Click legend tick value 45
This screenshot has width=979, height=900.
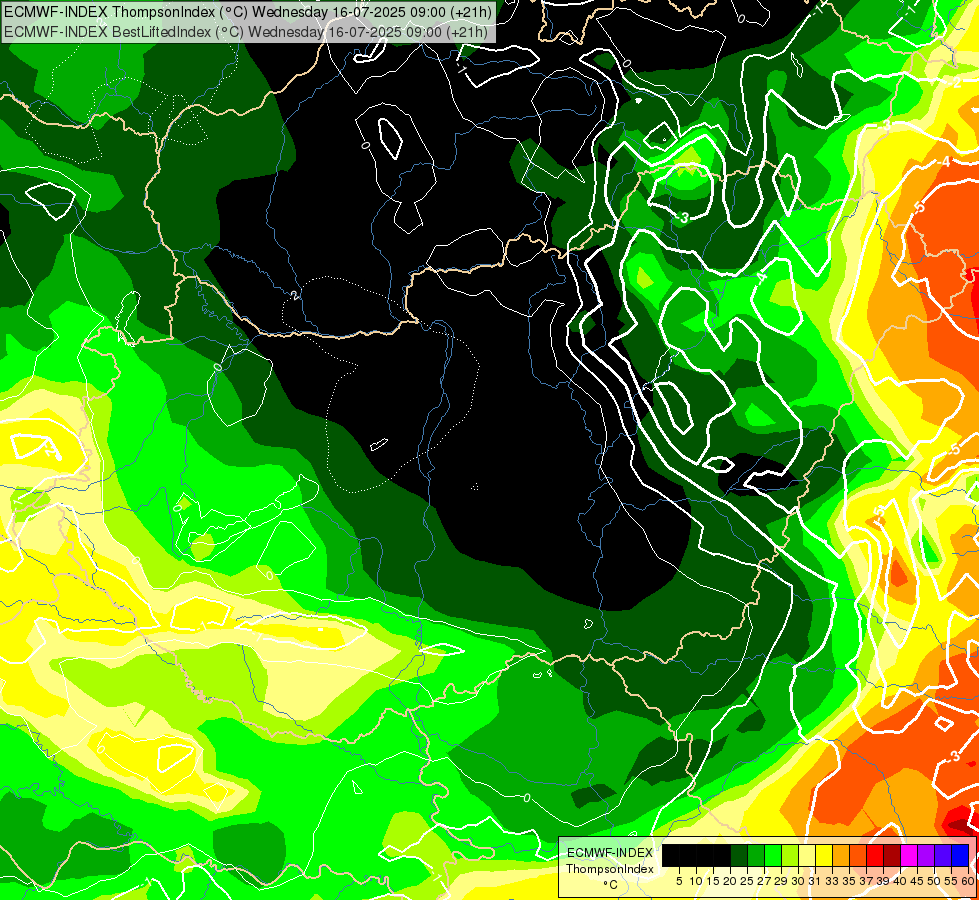click(x=918, y=881)
